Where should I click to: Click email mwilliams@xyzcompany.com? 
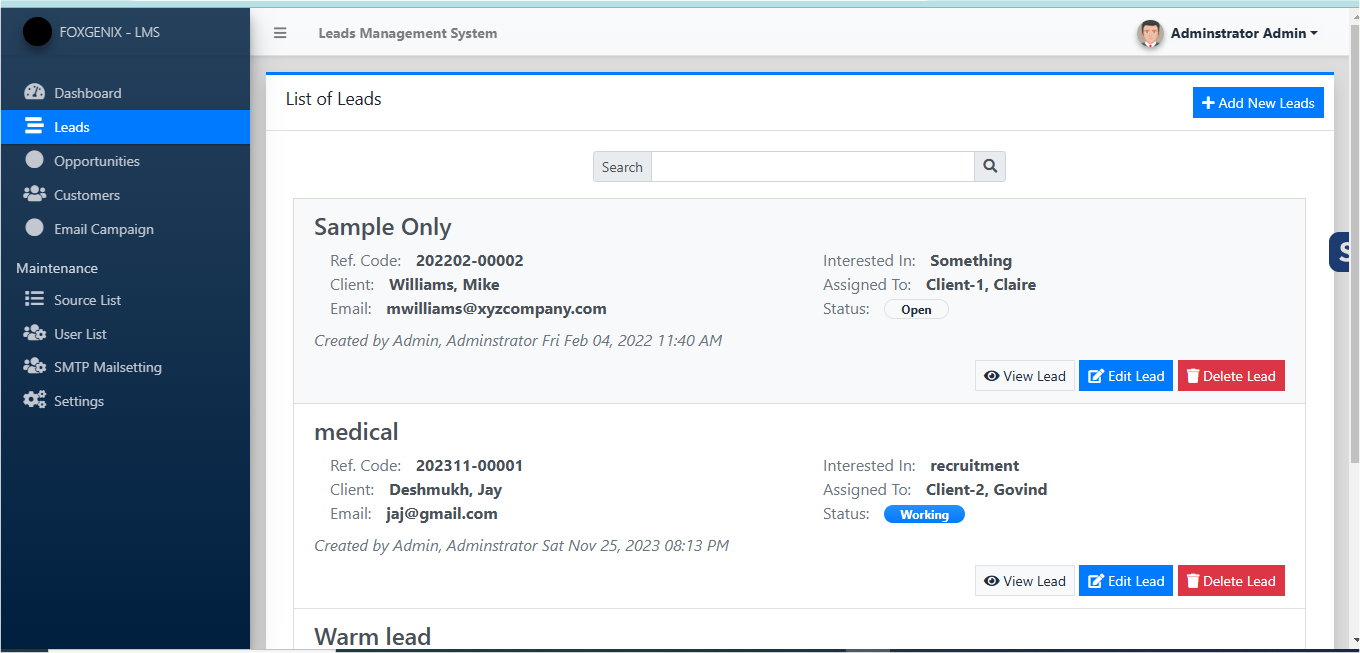497,309
